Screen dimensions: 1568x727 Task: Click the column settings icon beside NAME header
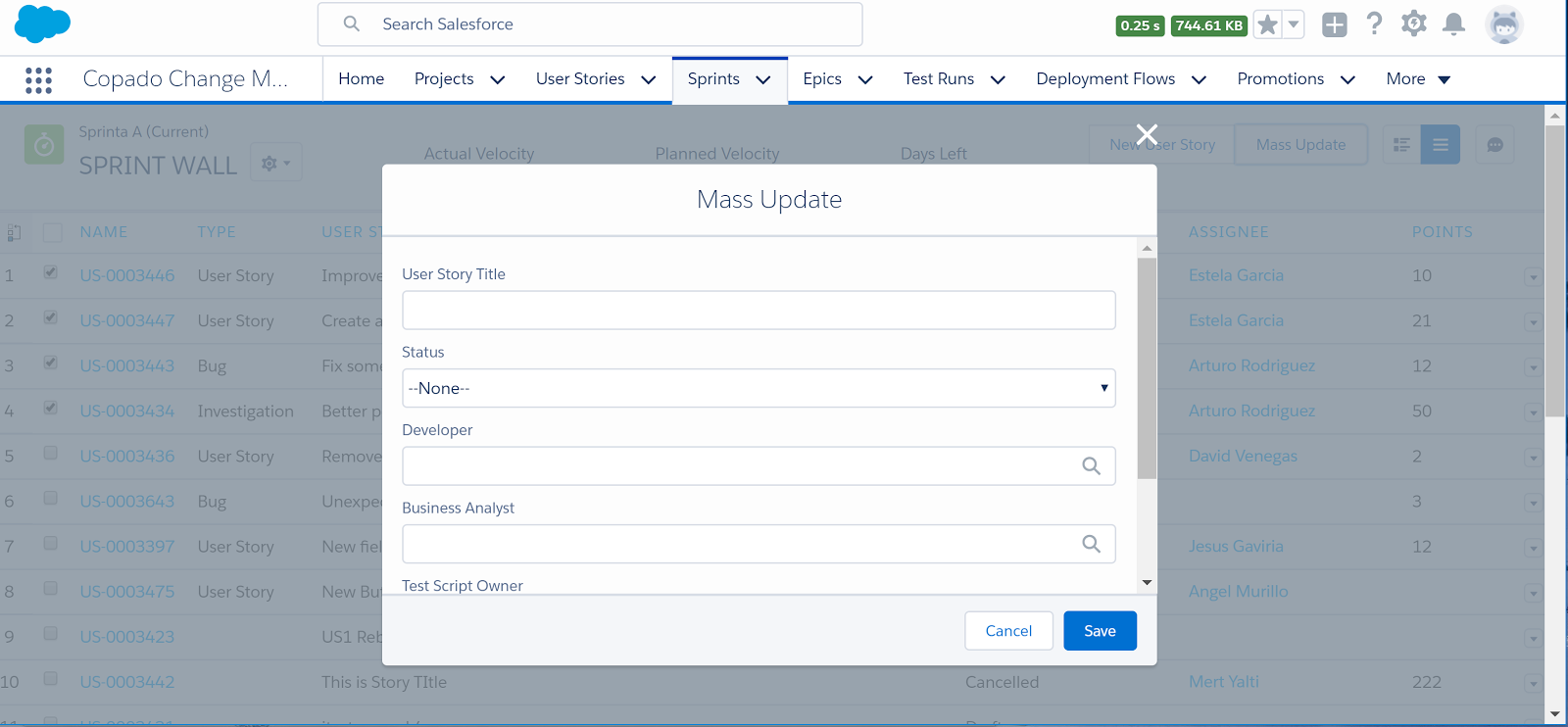click(14, 232)
